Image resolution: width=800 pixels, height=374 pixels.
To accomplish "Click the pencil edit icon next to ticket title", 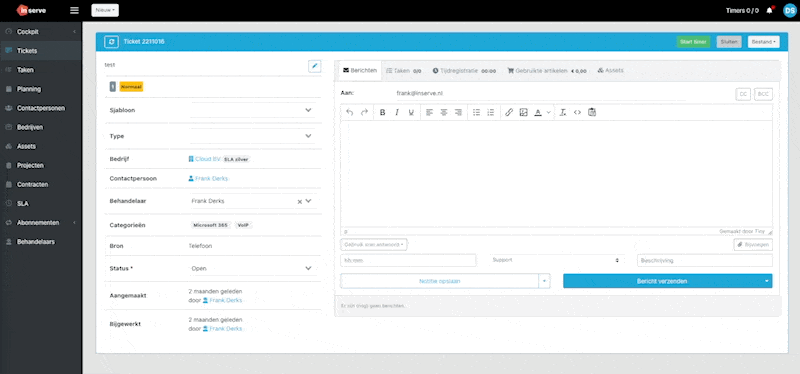I will 315,66.
